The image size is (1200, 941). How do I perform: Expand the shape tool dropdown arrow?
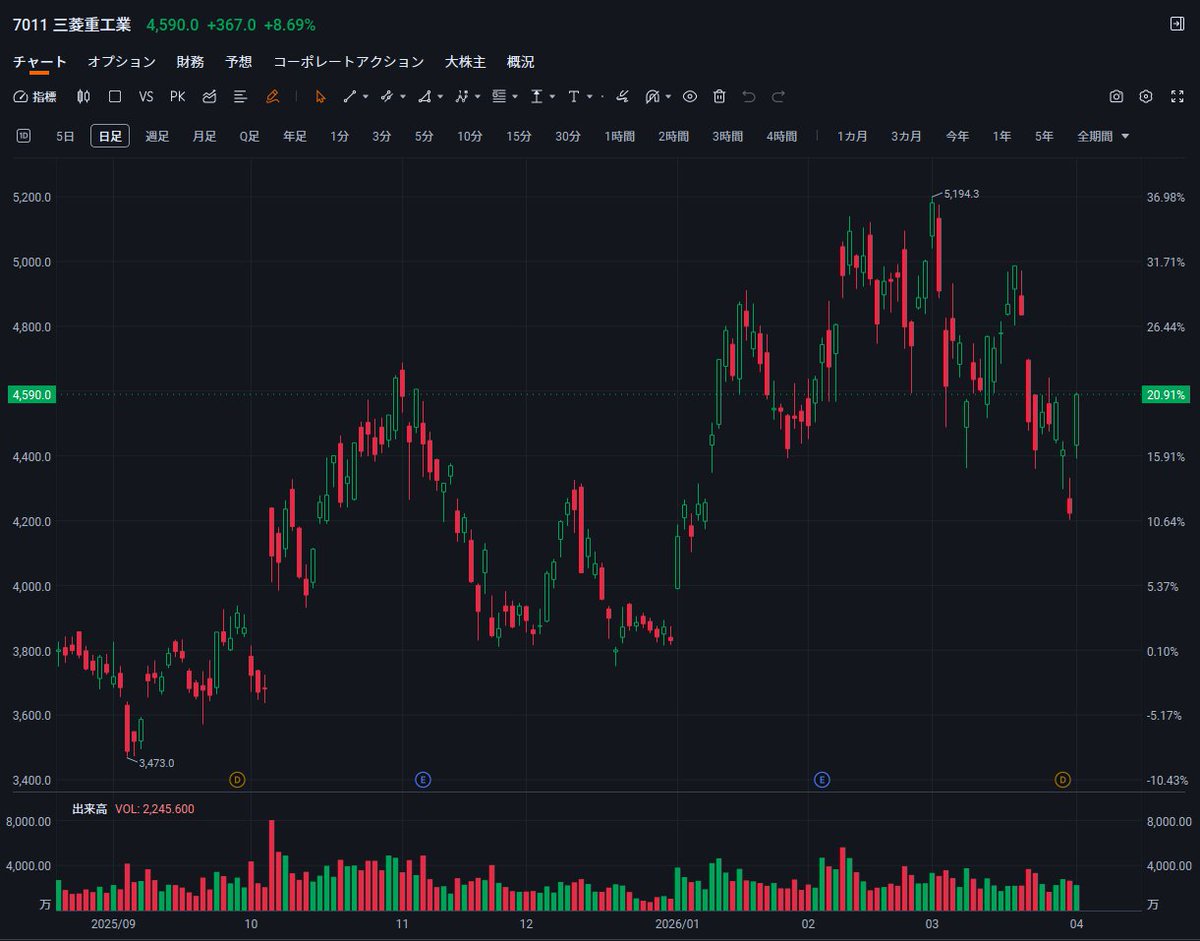tap(440, 97)
